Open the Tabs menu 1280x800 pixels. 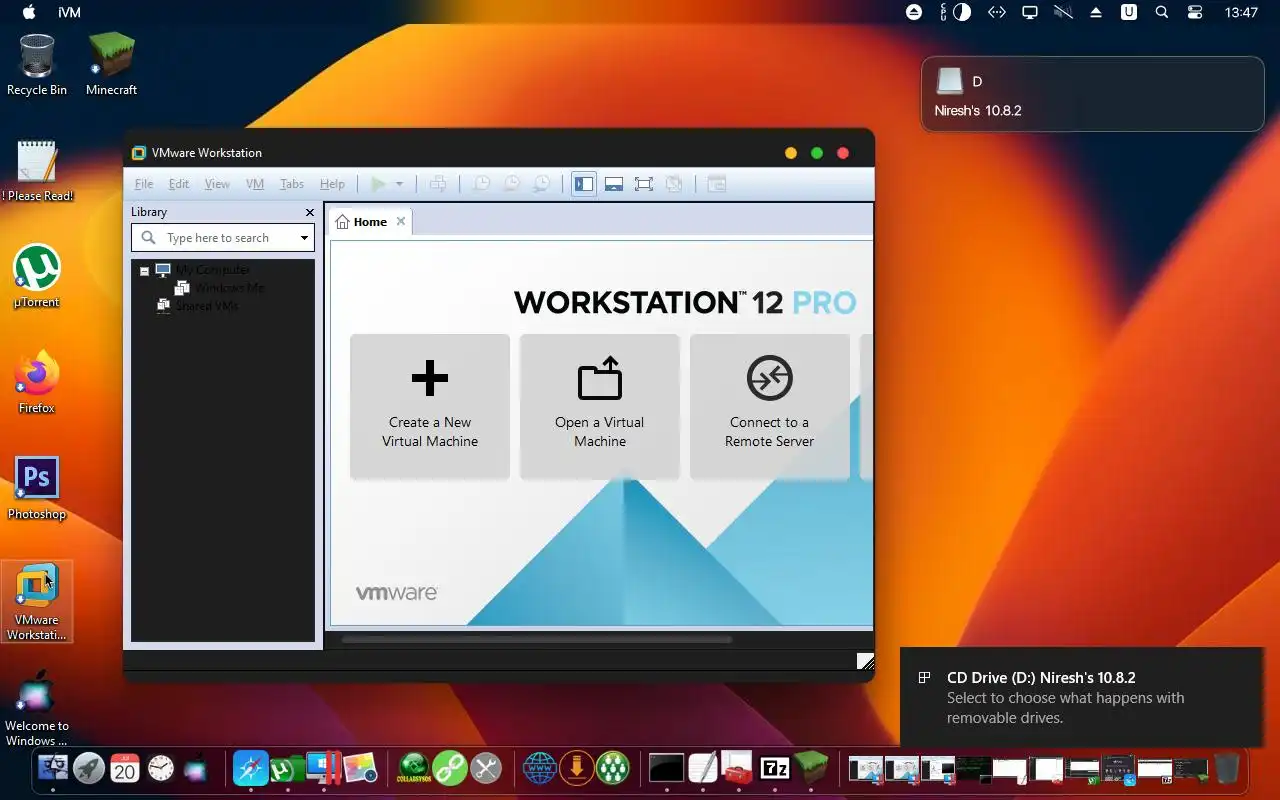292,184
